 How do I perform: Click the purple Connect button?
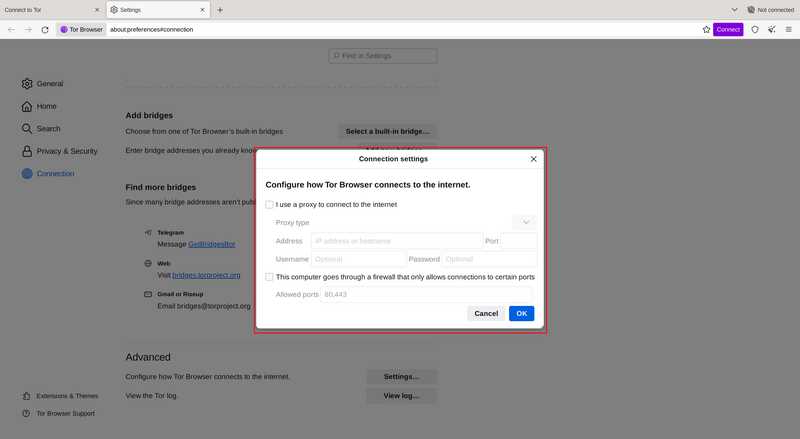pos(728,30)
